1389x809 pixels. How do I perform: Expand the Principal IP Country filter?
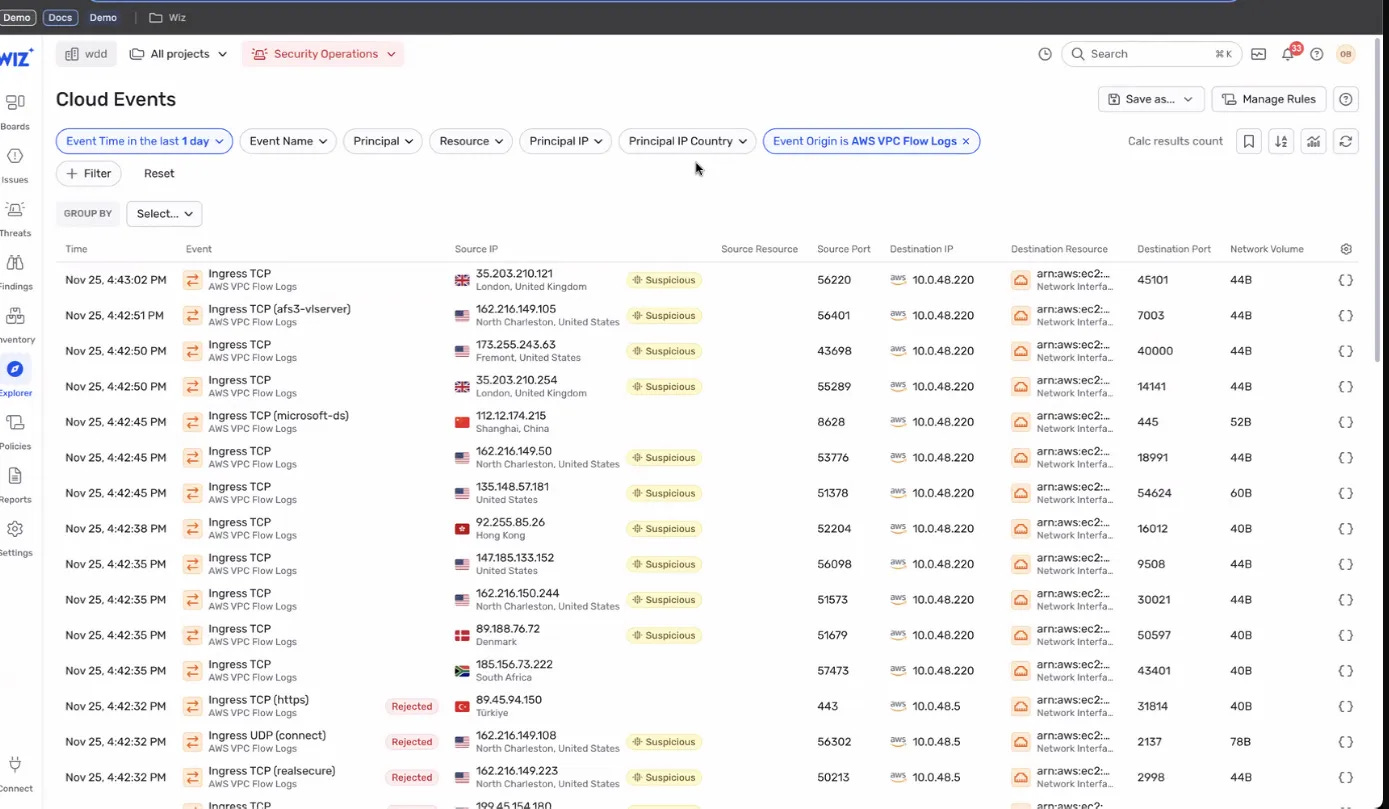[687, 141]
